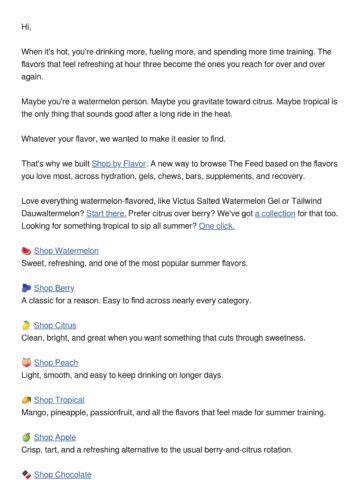Click the green apple emoji icon

point(26,437)
